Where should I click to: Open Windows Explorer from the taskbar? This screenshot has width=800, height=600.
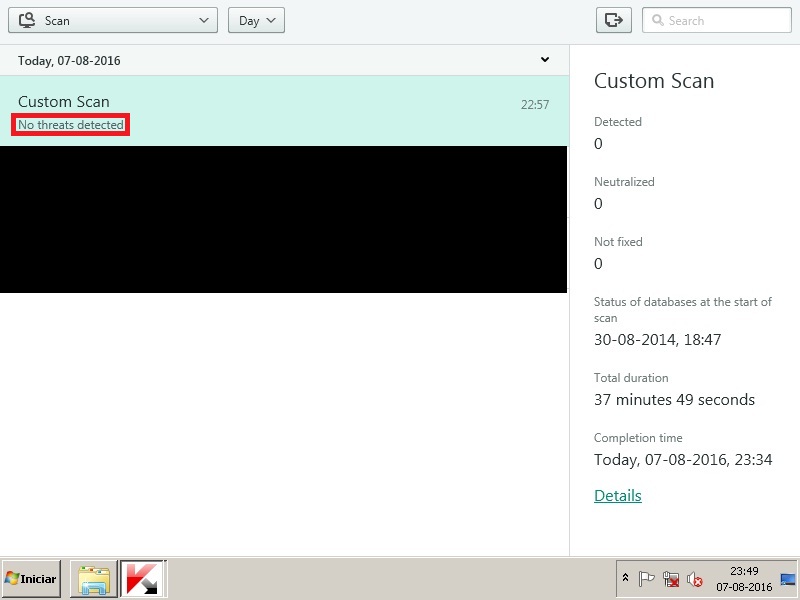pos(93,578)
